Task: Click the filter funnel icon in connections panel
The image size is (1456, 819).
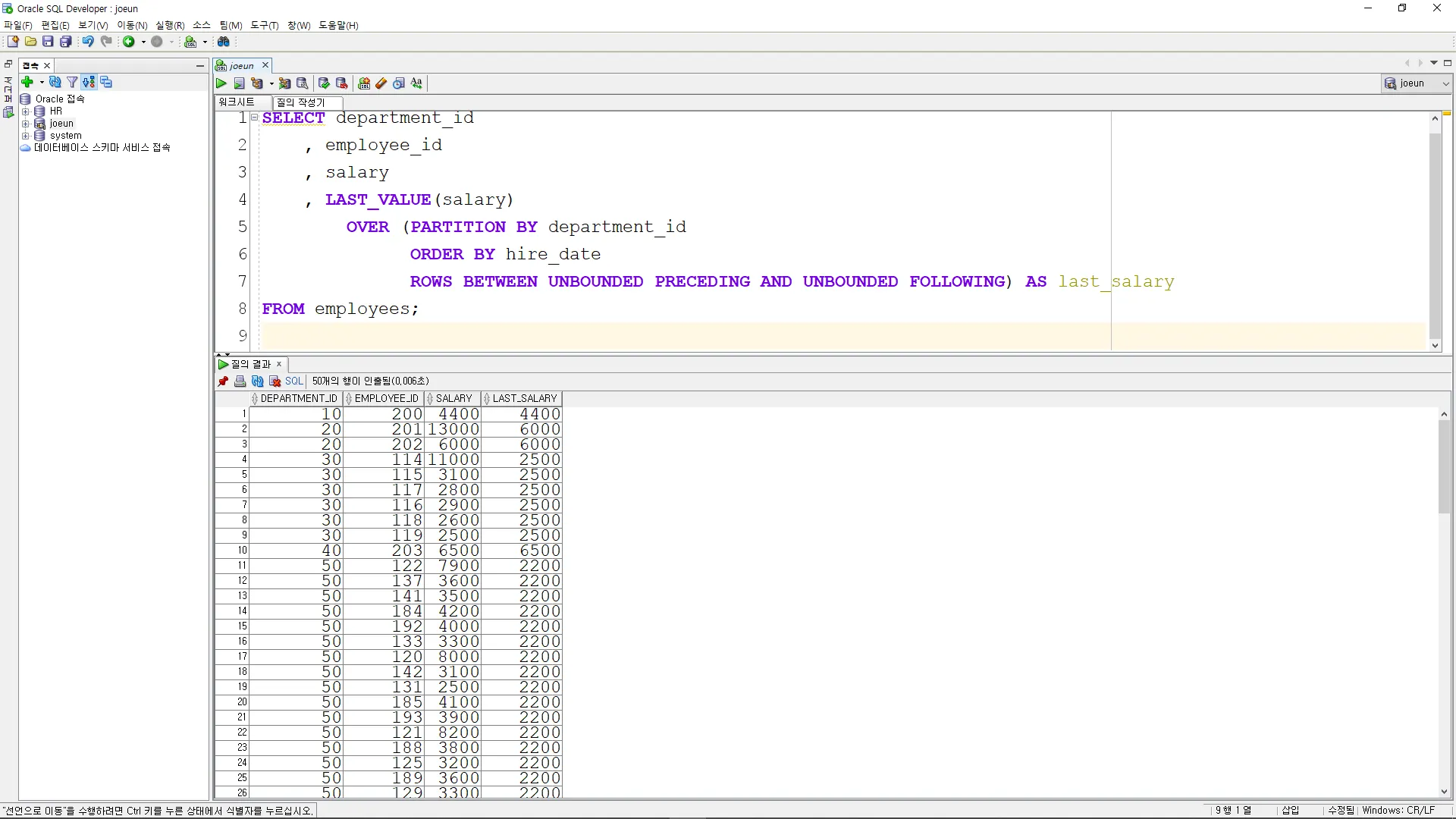Action: [x=72, y=82]
